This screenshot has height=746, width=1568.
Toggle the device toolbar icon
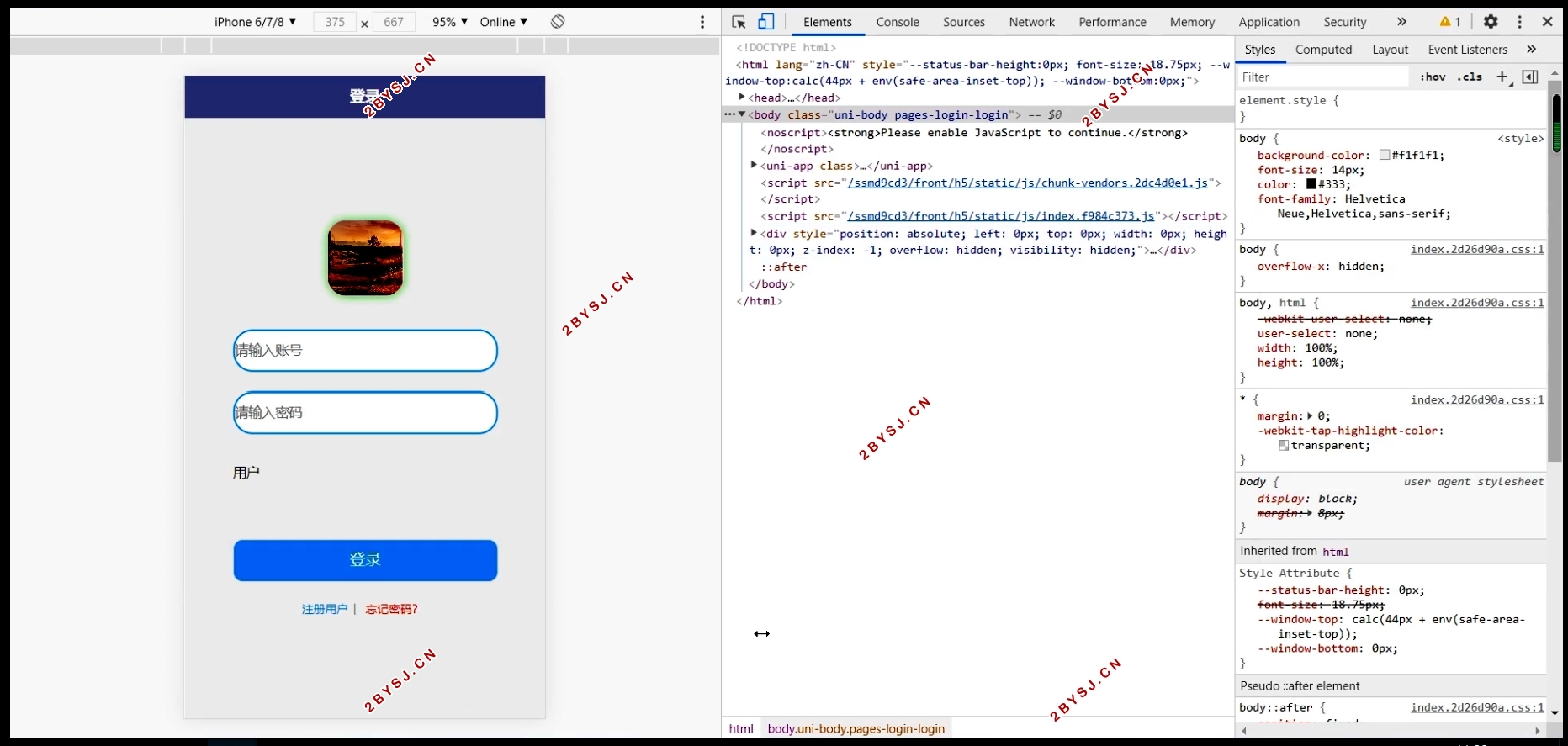766,22
